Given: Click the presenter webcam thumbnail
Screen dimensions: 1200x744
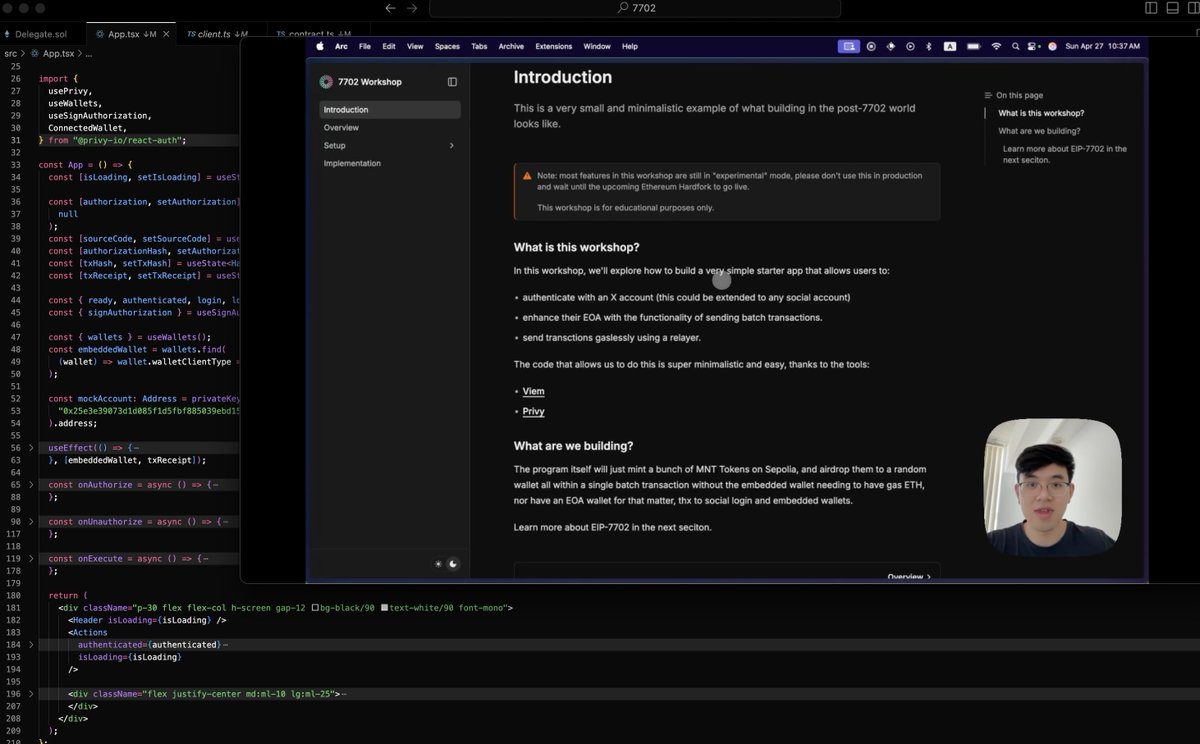Looking at the screenshot, I should 1053,487.
